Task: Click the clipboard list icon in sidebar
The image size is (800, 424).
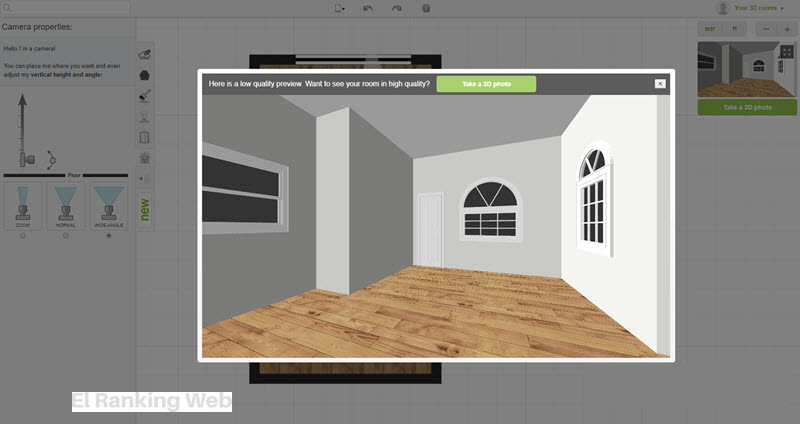Action: coord(145,137)
